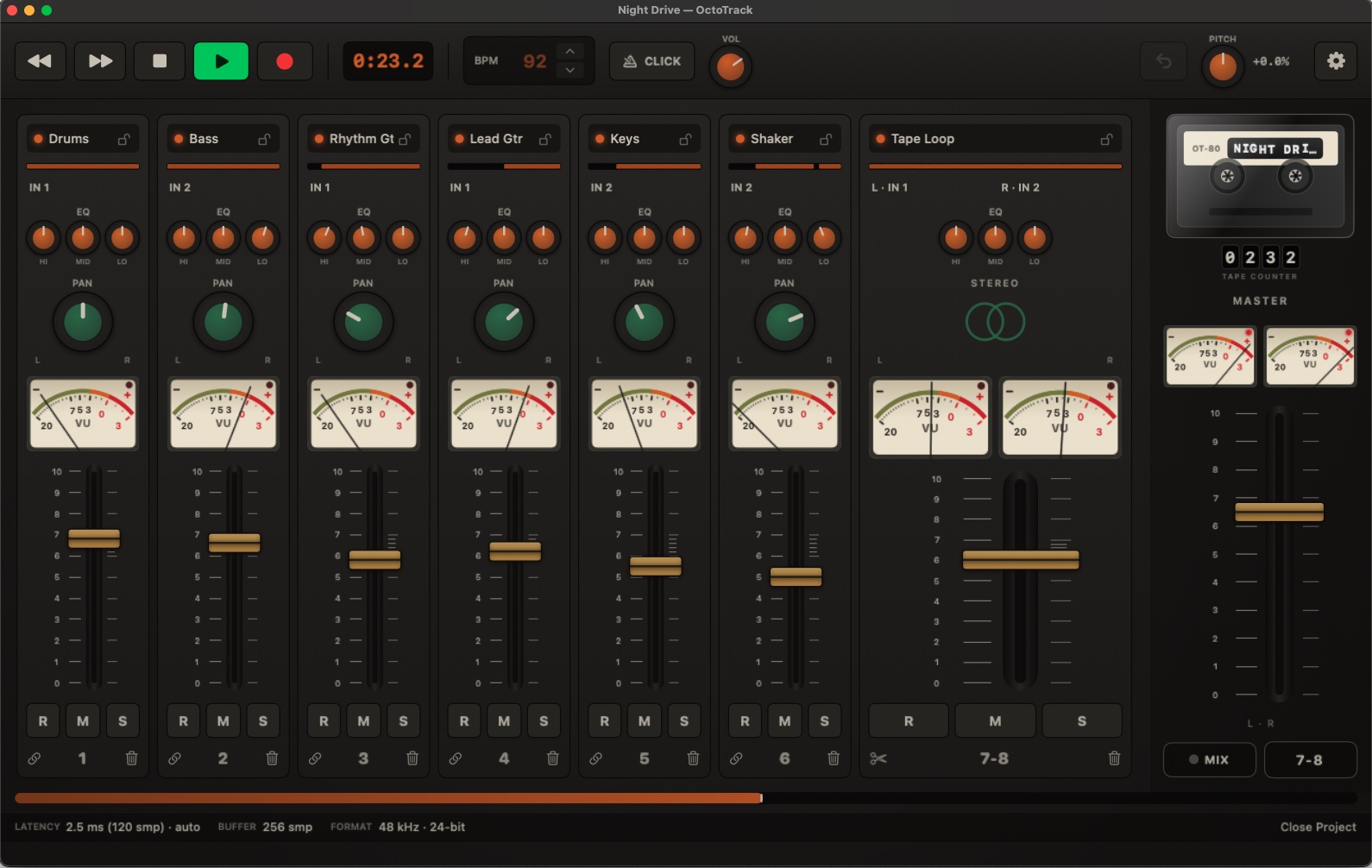The height and width of the screenshot is (868, 1372).
Task: Arm Lead Gtr track for recording
Action: click(x=464, y=720)
